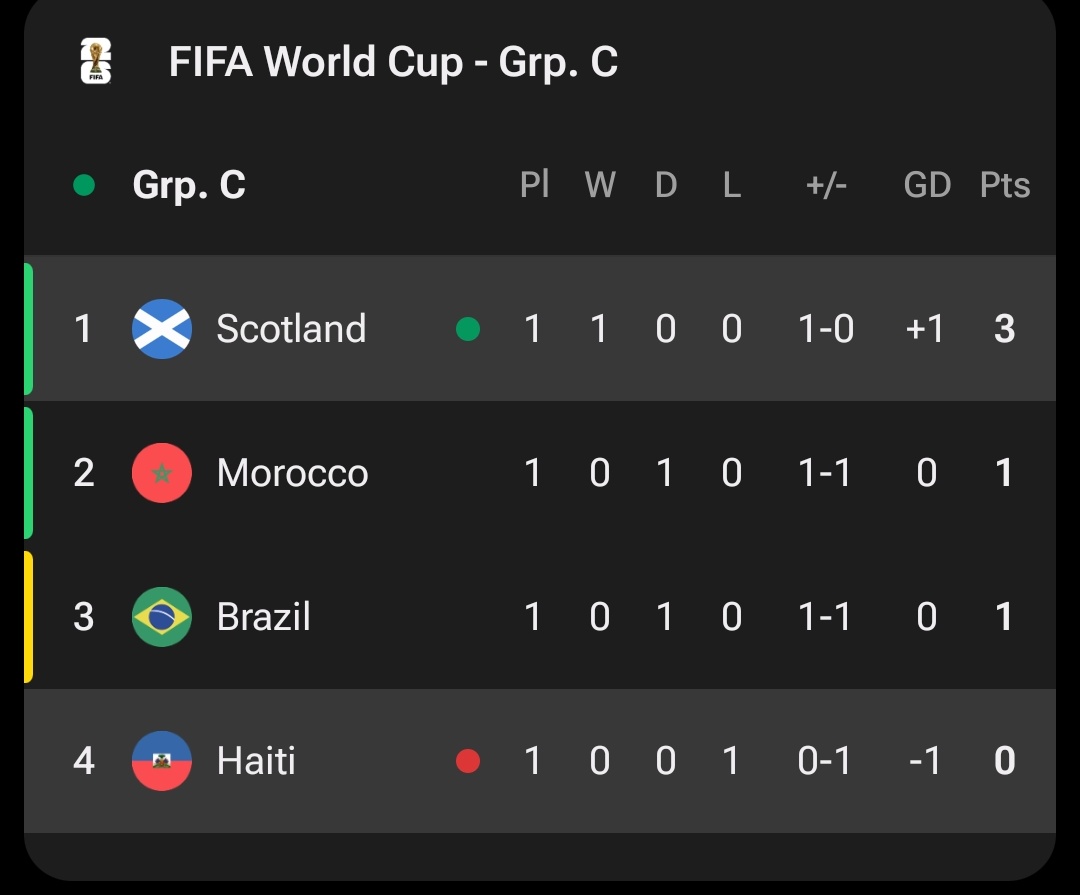This screenshot has width=1080, height=895.
Task: Tap the W column header
Action: point(600,185)
